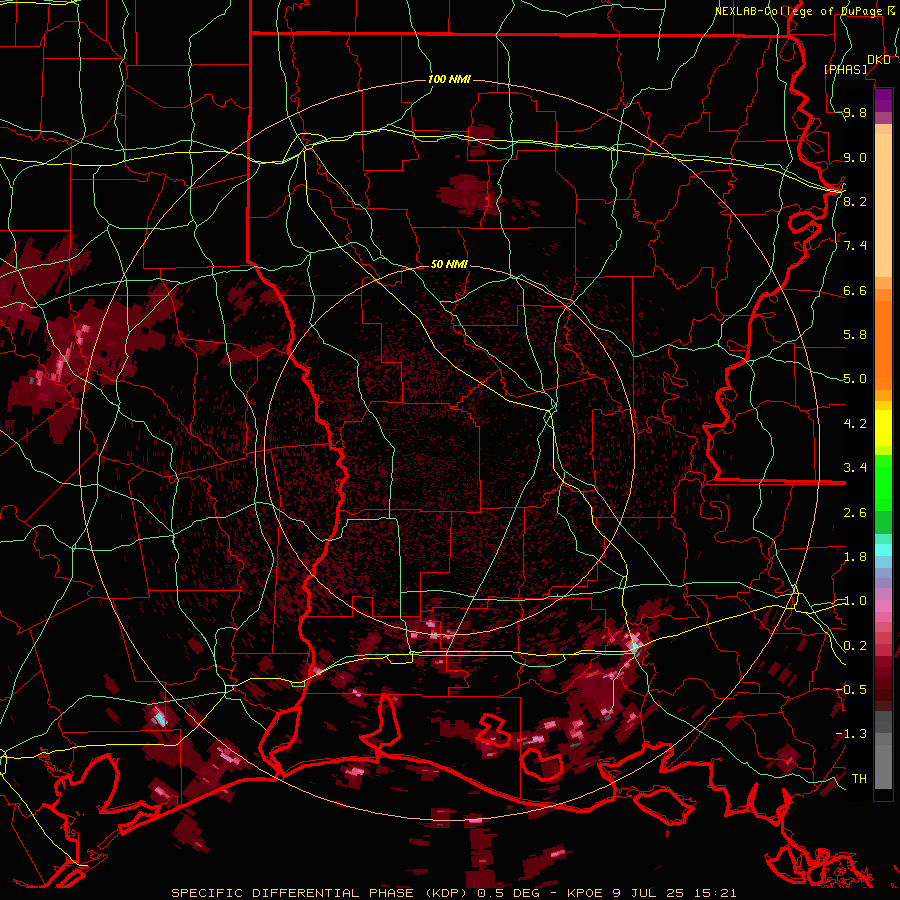Click the 5.0 legend value
Image resolution: width=900 pixels, height=900 pixels.
click(855, 379)
